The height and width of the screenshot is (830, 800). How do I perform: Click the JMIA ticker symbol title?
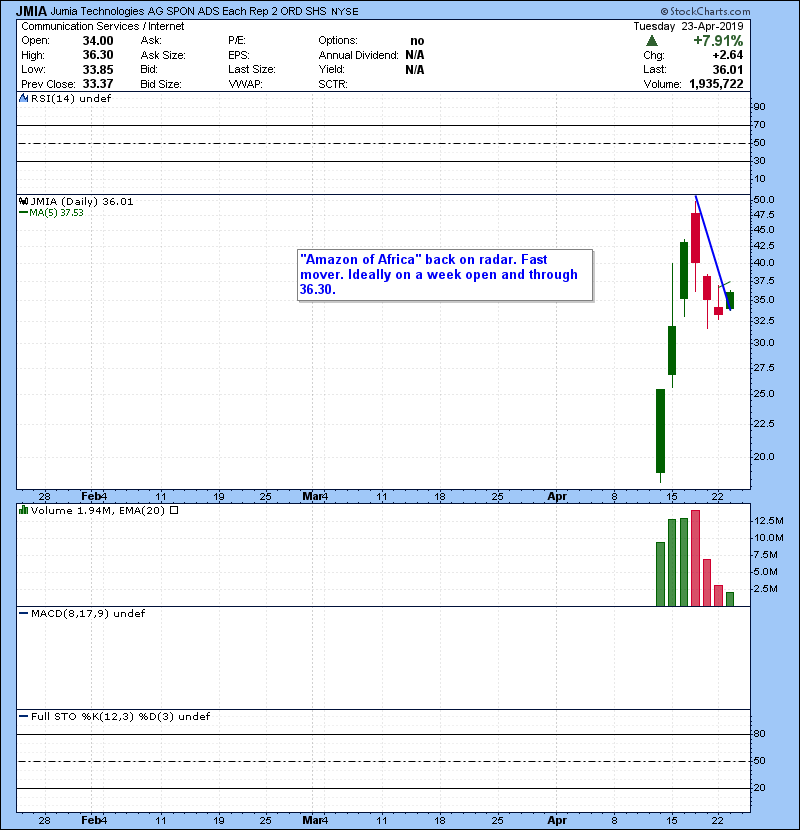(32, 11)
